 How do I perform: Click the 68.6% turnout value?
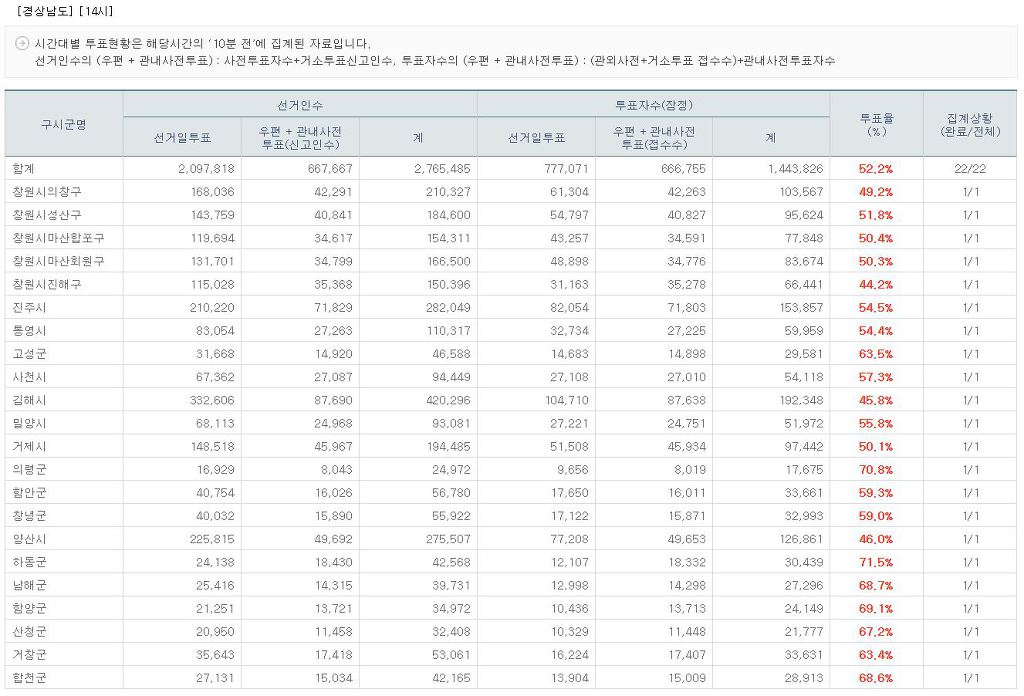coord(876,678)
